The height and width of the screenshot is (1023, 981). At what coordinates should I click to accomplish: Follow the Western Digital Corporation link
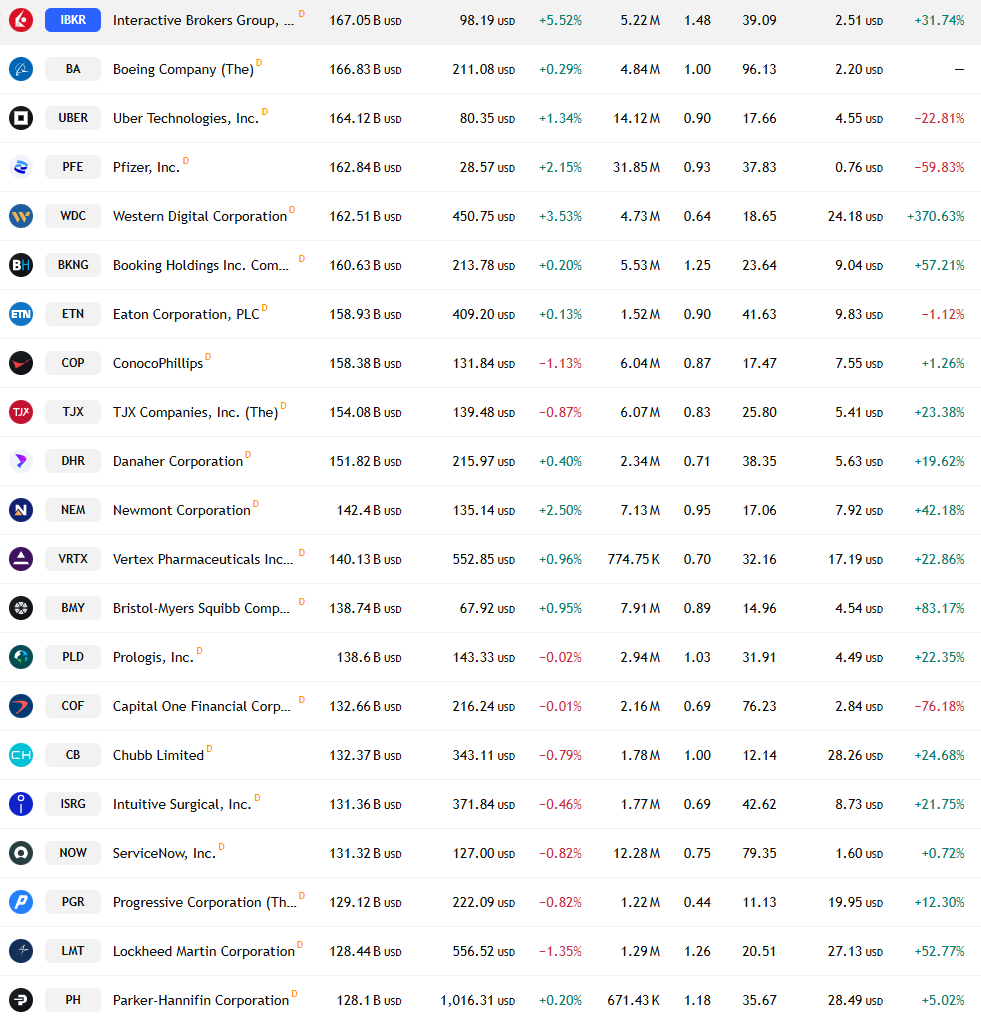tap(200, 217)
